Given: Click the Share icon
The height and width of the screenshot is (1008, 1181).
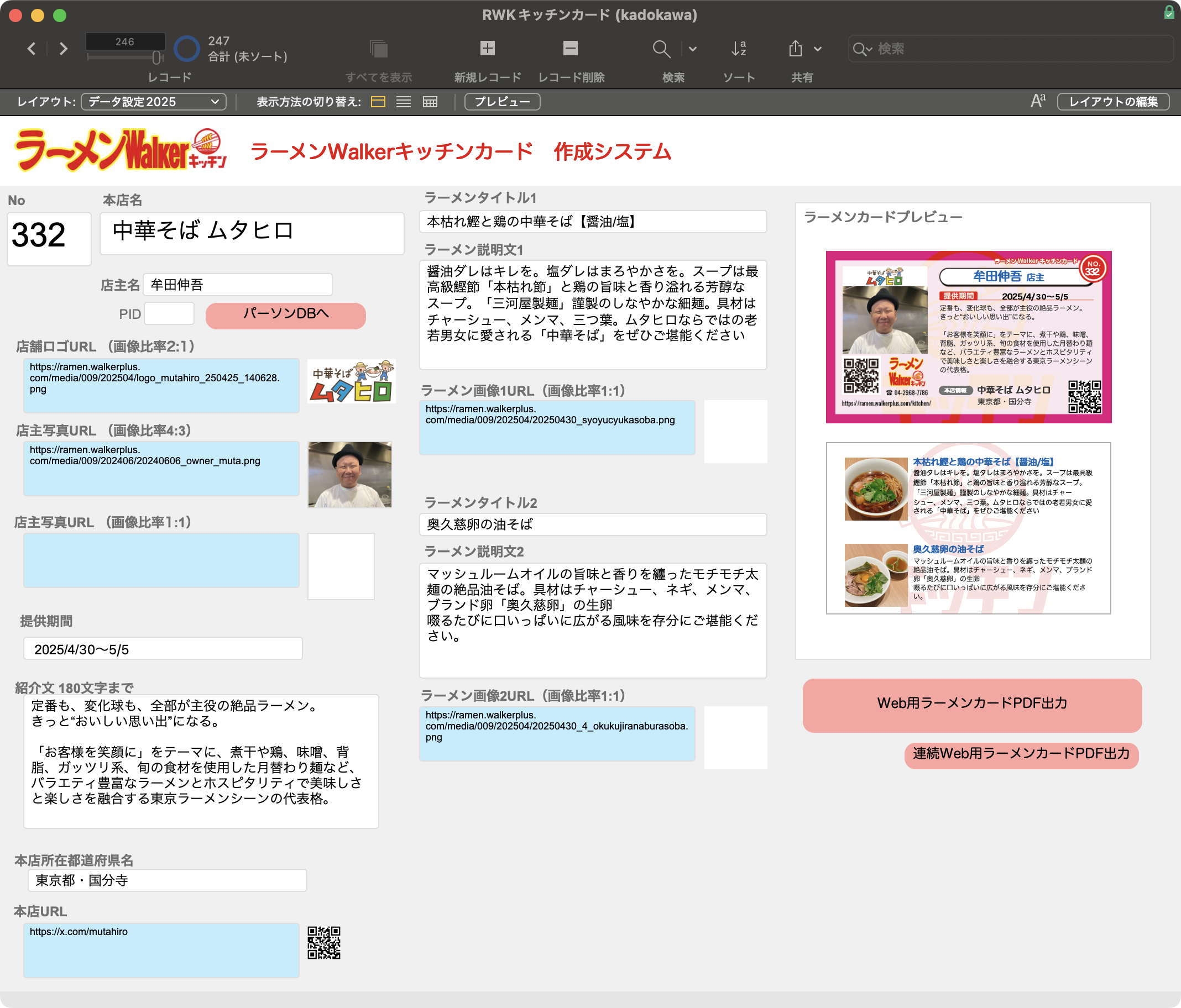Looking at the screenshot, I should (x=795, y=49).
